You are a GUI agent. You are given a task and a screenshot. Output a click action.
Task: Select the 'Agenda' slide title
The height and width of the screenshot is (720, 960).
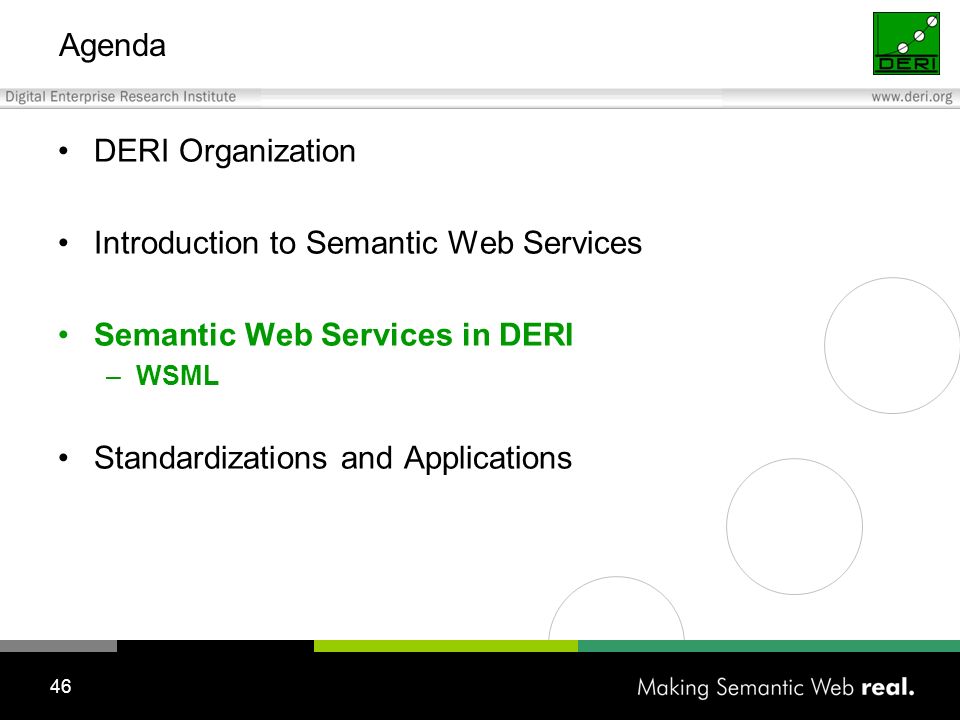point(112,46)
